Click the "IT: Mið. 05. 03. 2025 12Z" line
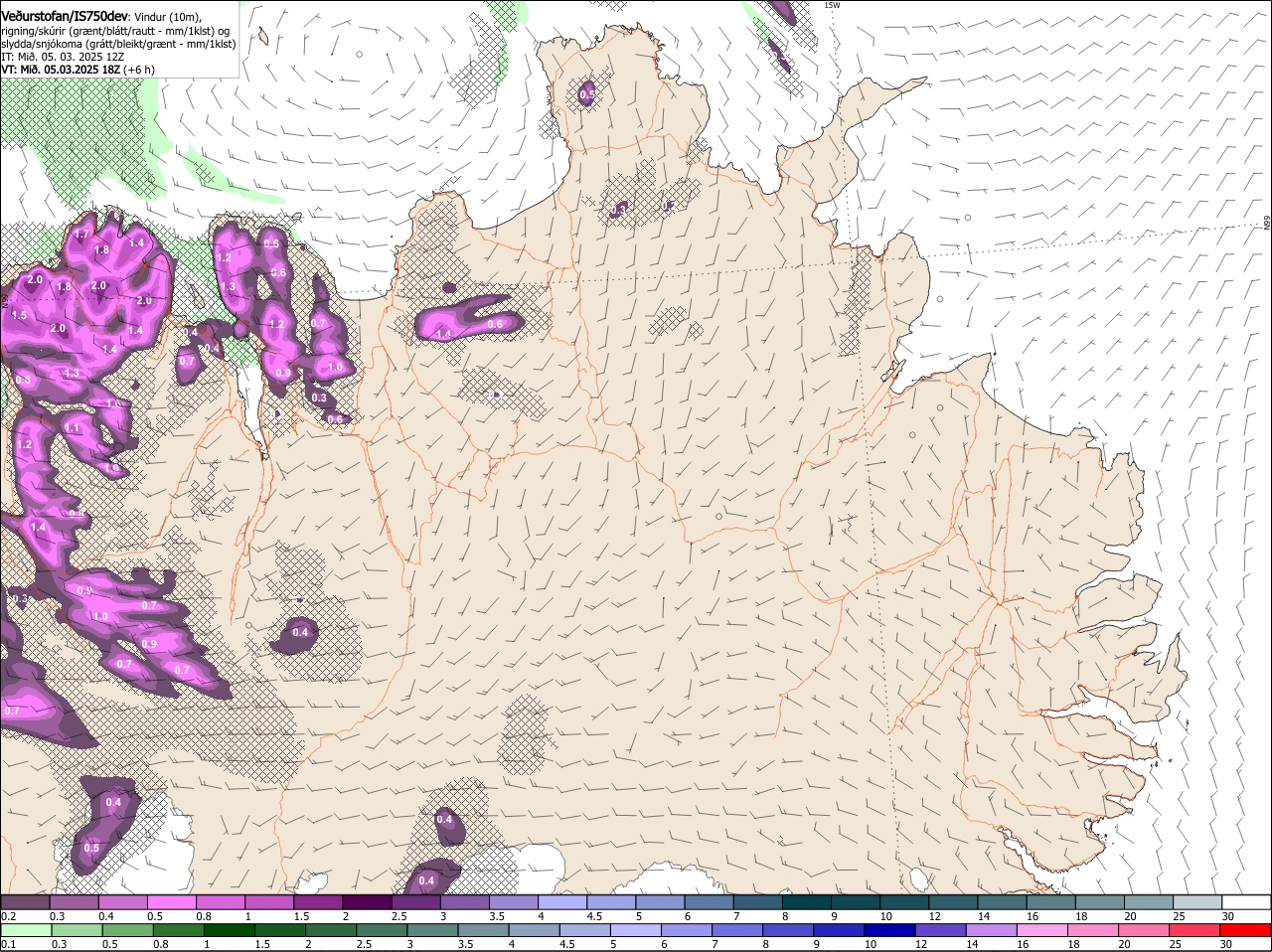Image resolution: width=1272 pixels, height=952 pixels. click(x=63, y=57)
